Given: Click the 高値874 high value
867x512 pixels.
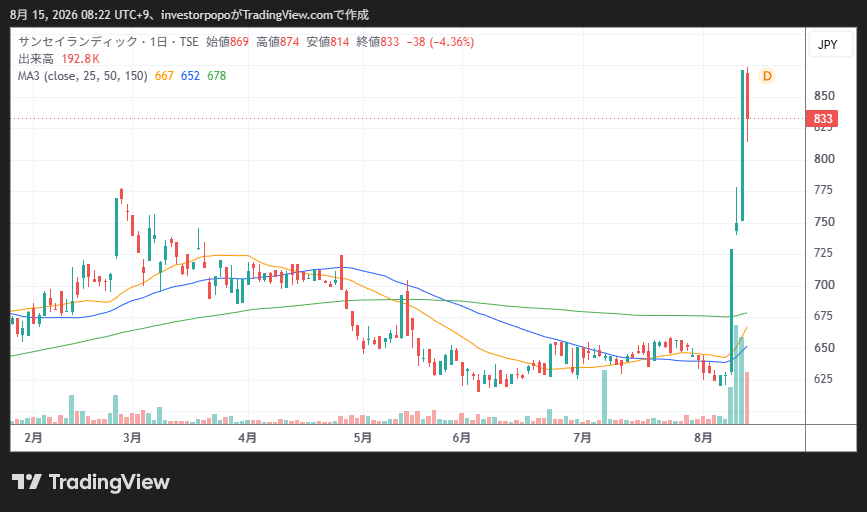Looking at the screenshot, I should 278,42.
